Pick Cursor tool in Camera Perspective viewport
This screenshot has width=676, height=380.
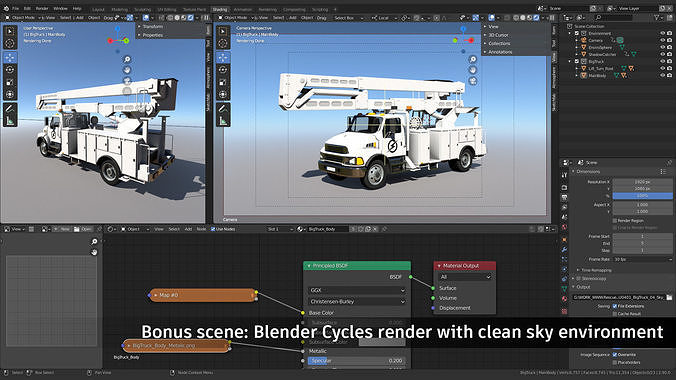pos(223,43)
